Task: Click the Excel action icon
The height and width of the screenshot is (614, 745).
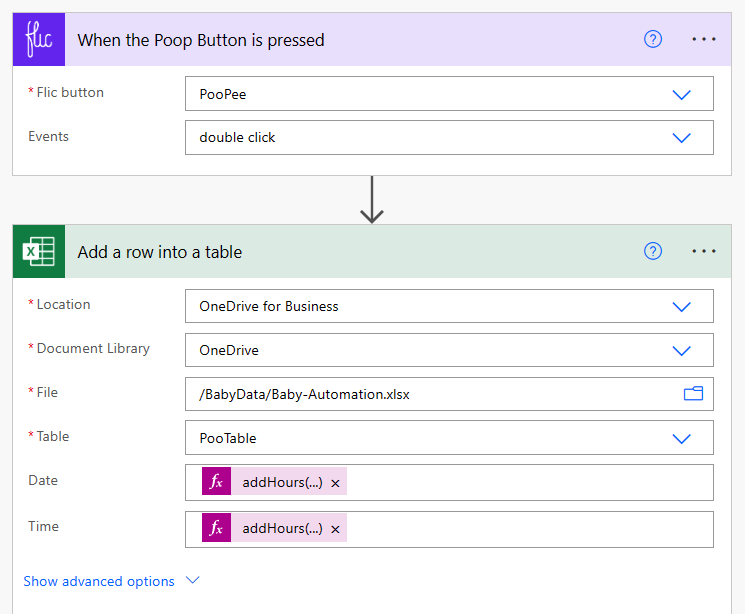Action: [x=39, y=252]
